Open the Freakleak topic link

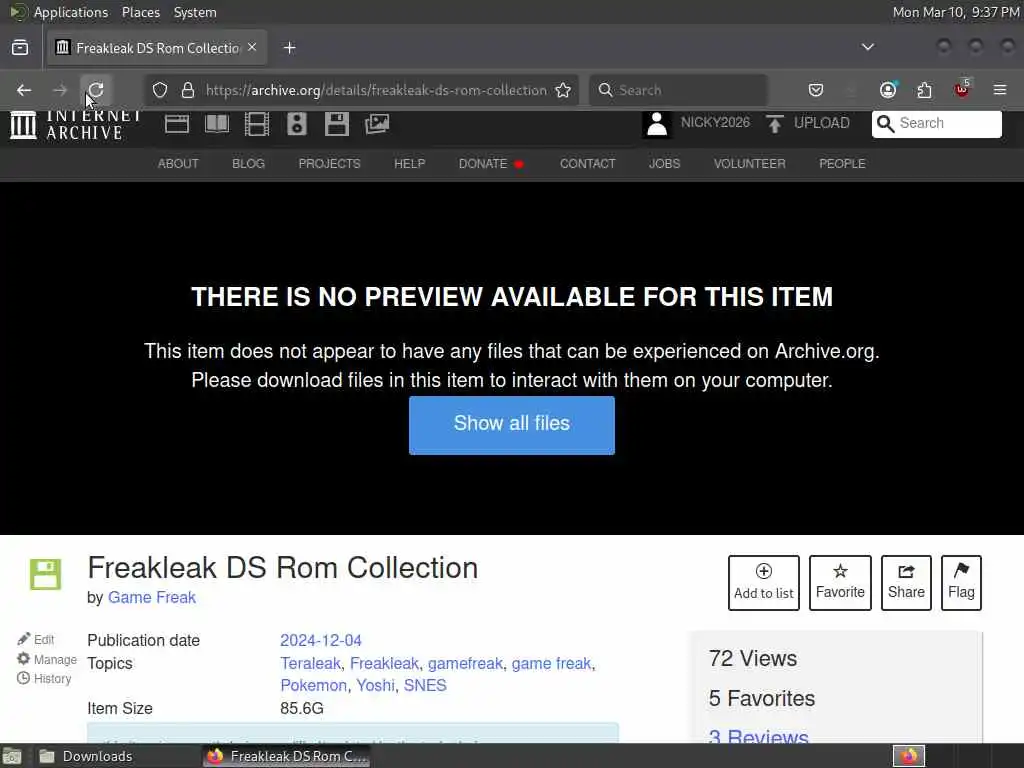[x=384, y=664]
